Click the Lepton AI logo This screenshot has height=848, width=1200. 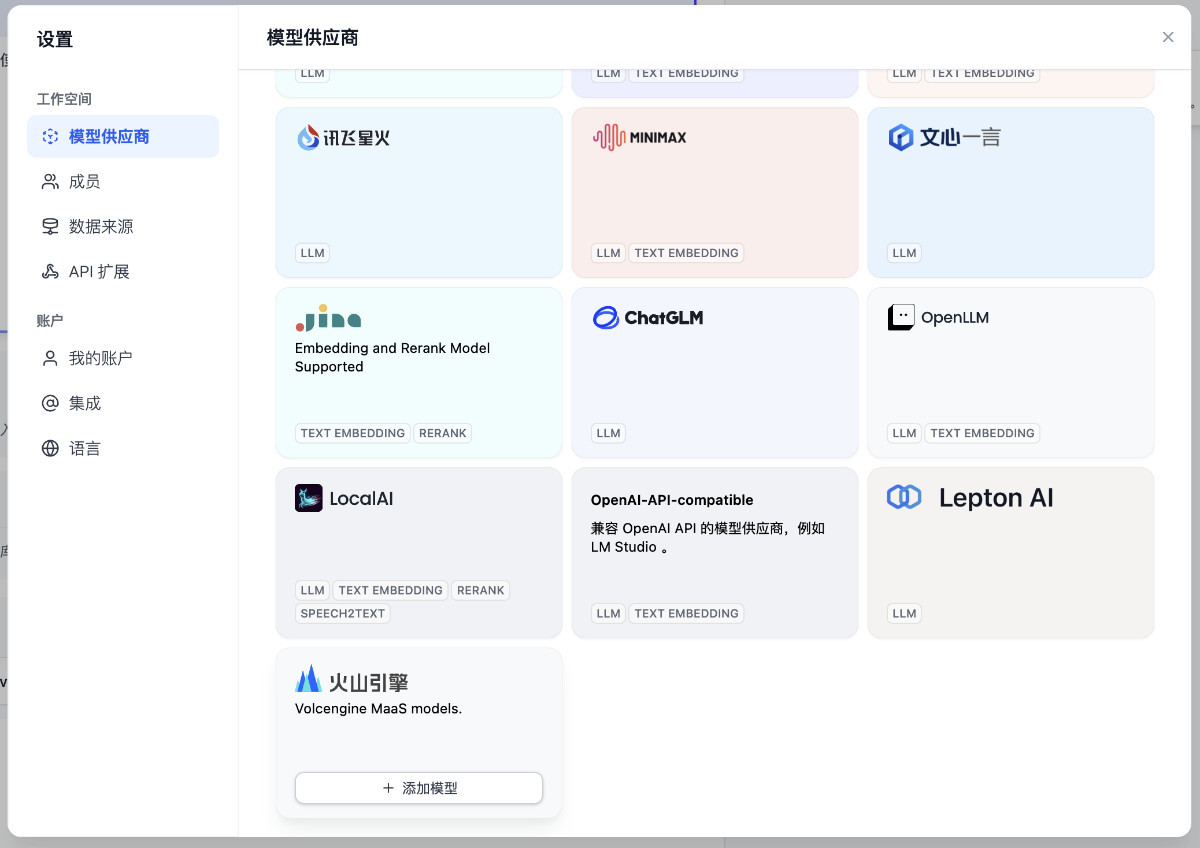[970, 498]
